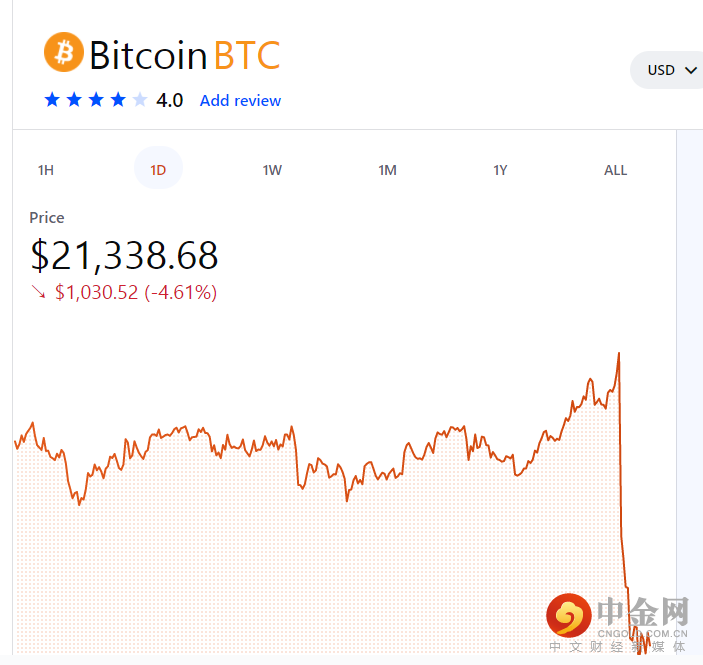Click the orange Bitcoin logo icon
The image size is (703, 665).
[x=64, y=52]
